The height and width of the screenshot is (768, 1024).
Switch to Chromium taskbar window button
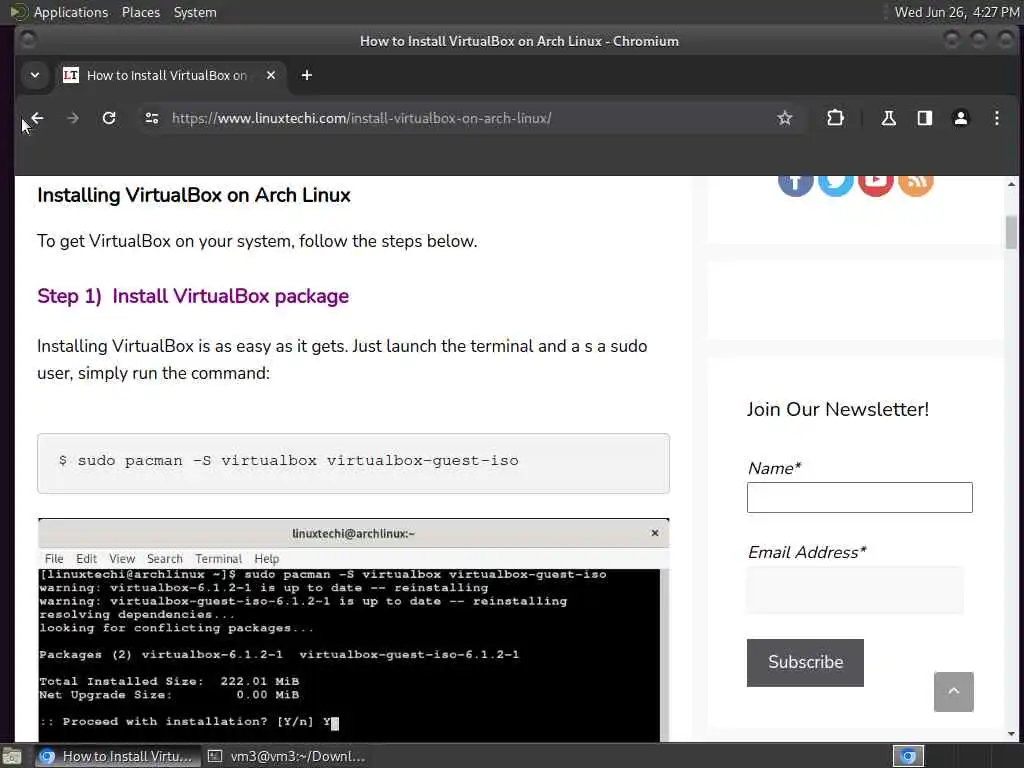tap(116, 756)
